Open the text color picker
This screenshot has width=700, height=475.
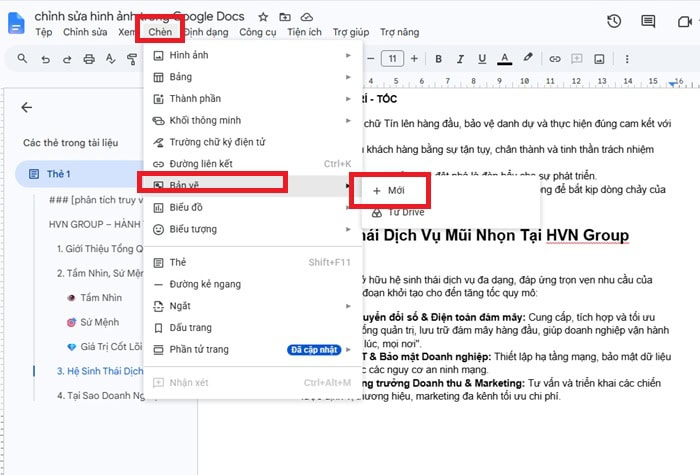(504, 59)
